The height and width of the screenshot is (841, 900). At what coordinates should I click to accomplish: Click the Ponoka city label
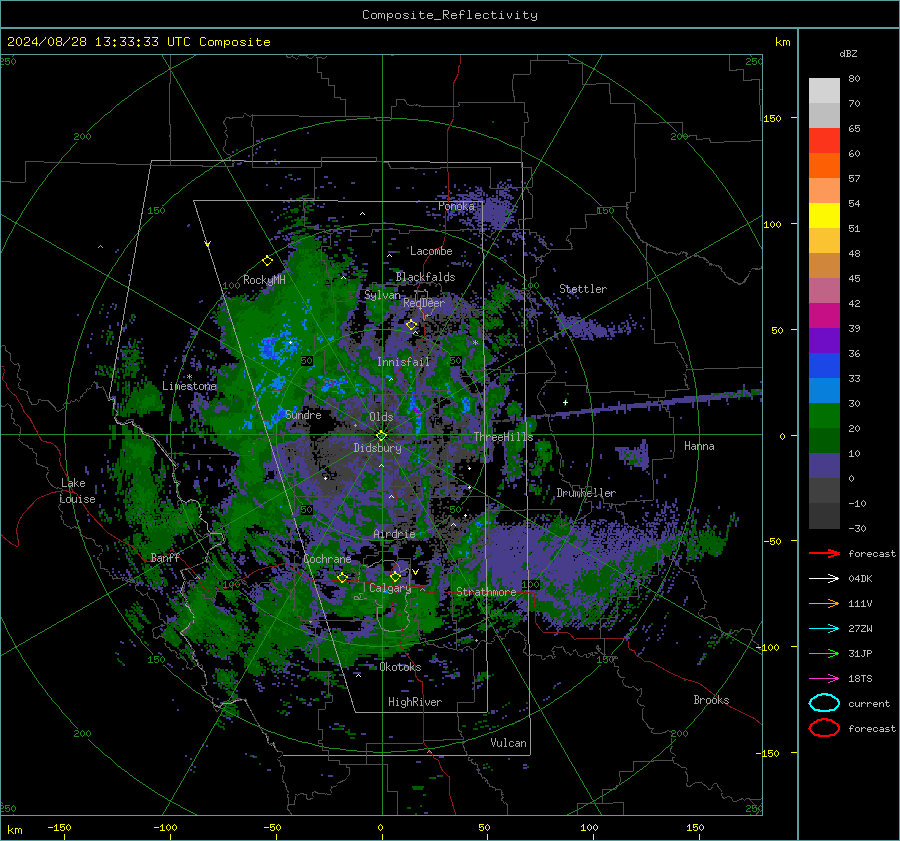pyautogui.click(x=456, y=206)
